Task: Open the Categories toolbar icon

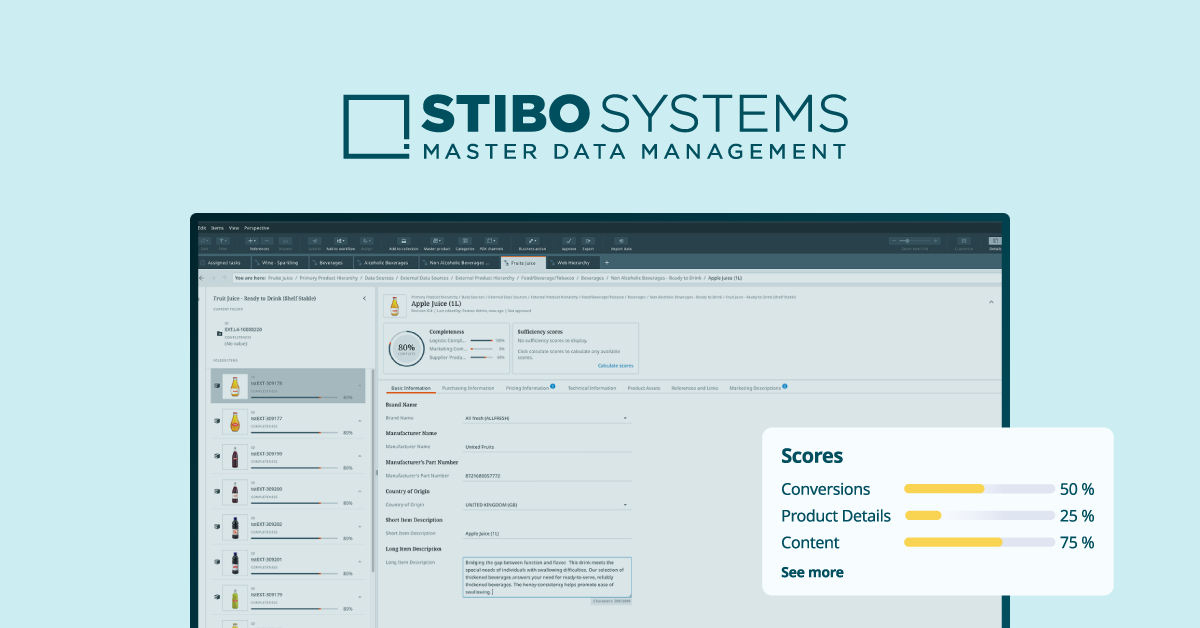Action: pos(465,241)
